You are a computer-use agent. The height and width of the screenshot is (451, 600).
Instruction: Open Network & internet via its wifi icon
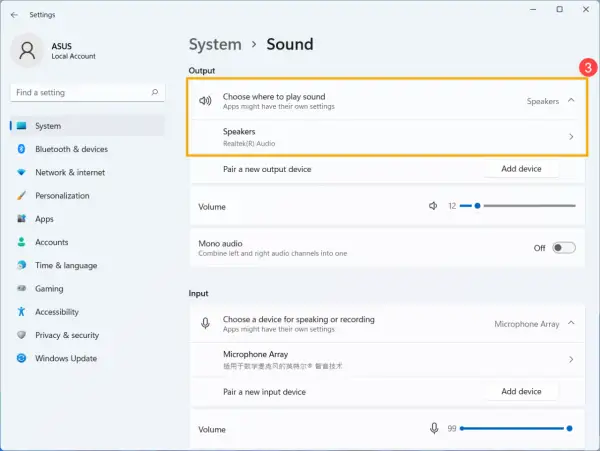tap(21, 172)
